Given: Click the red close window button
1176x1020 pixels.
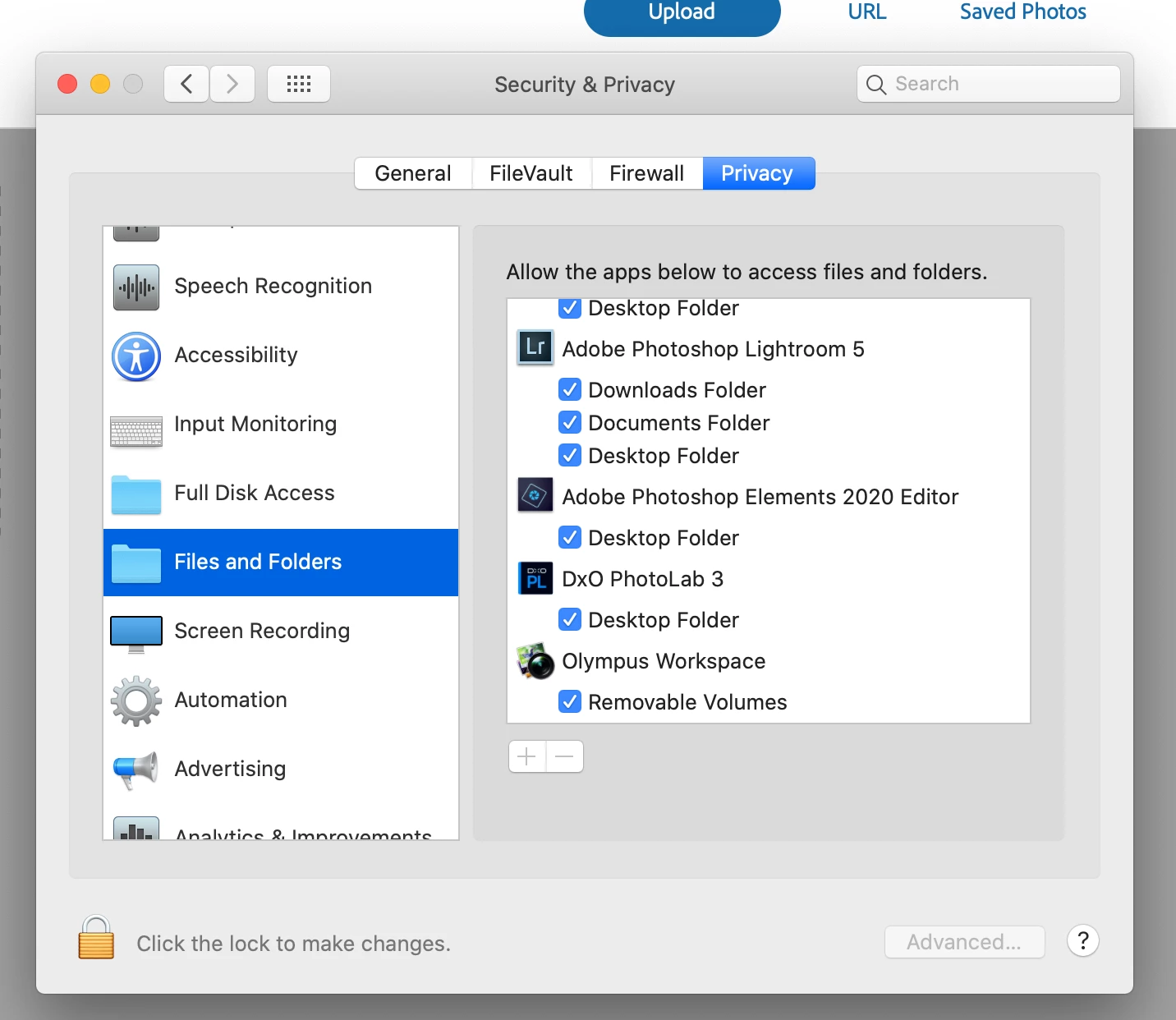Looking at the screenshot, I should (67, 84).
